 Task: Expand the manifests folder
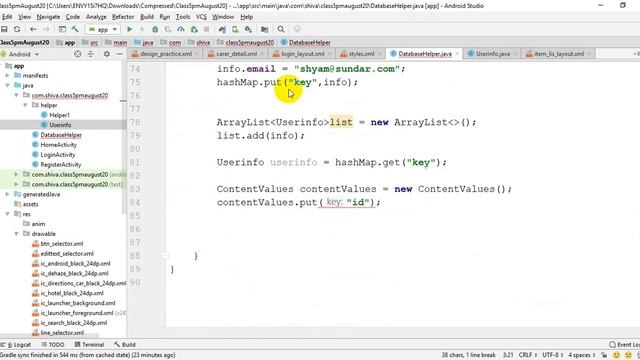tap(7, 76)
